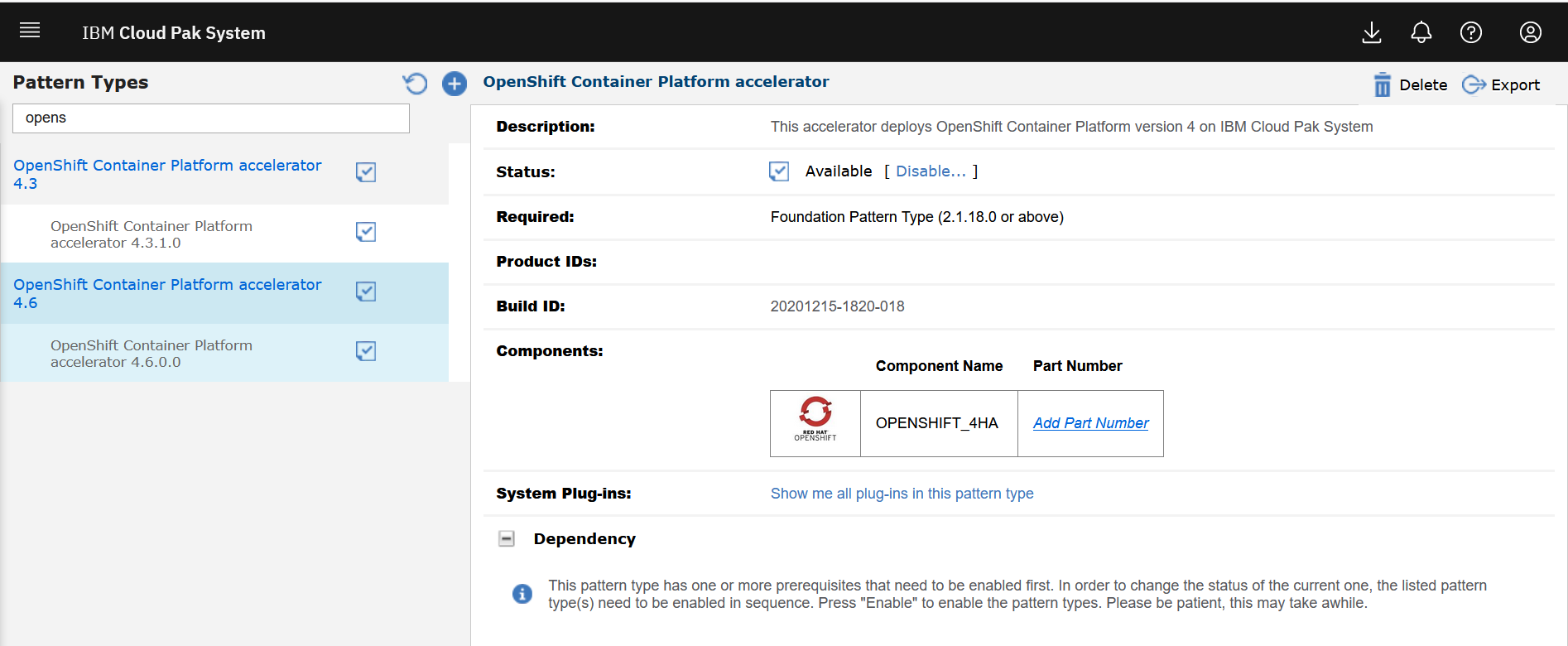
Task: Click the Export button label
Action: click(1515, 85)
